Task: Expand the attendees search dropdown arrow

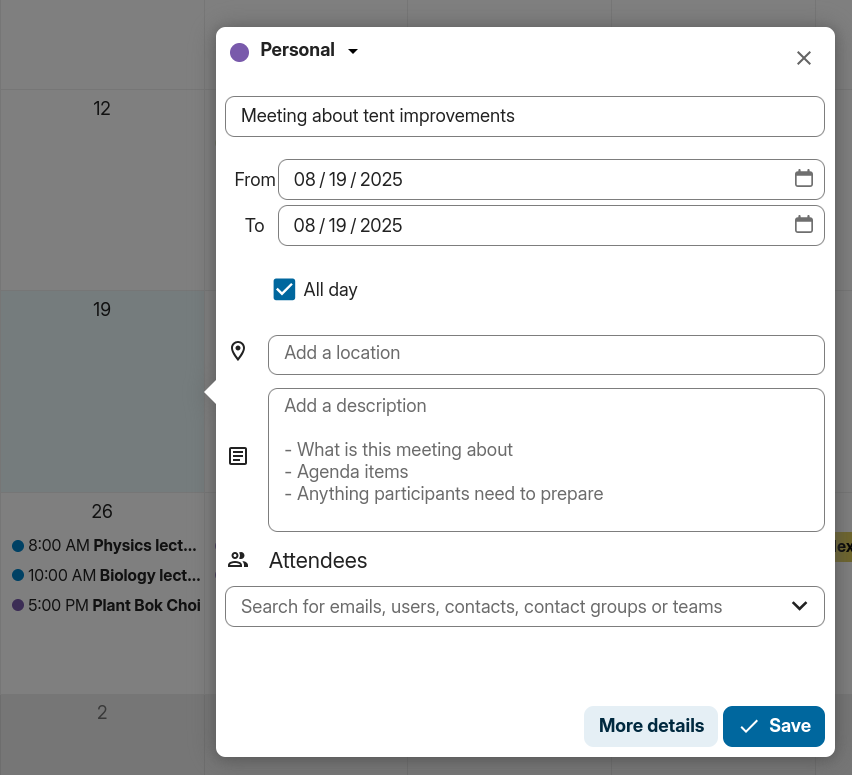Action: coord(799,606)
